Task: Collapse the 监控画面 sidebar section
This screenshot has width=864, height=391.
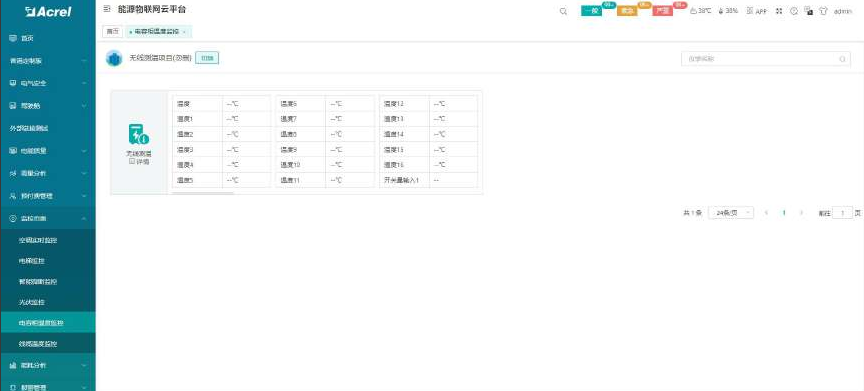Action: 47,218
